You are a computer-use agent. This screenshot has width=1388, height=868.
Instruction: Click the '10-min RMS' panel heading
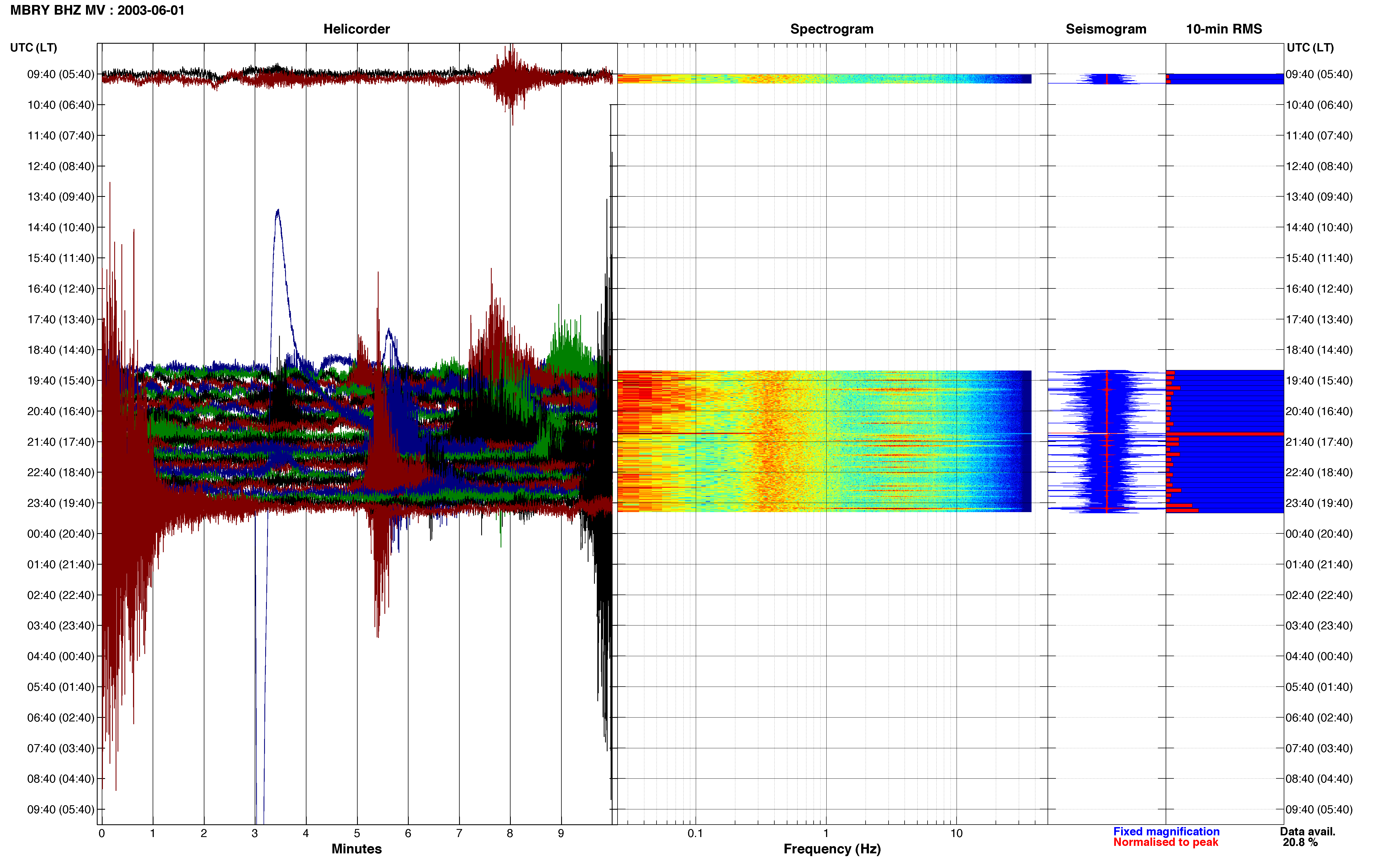[x=1224, y=29]
